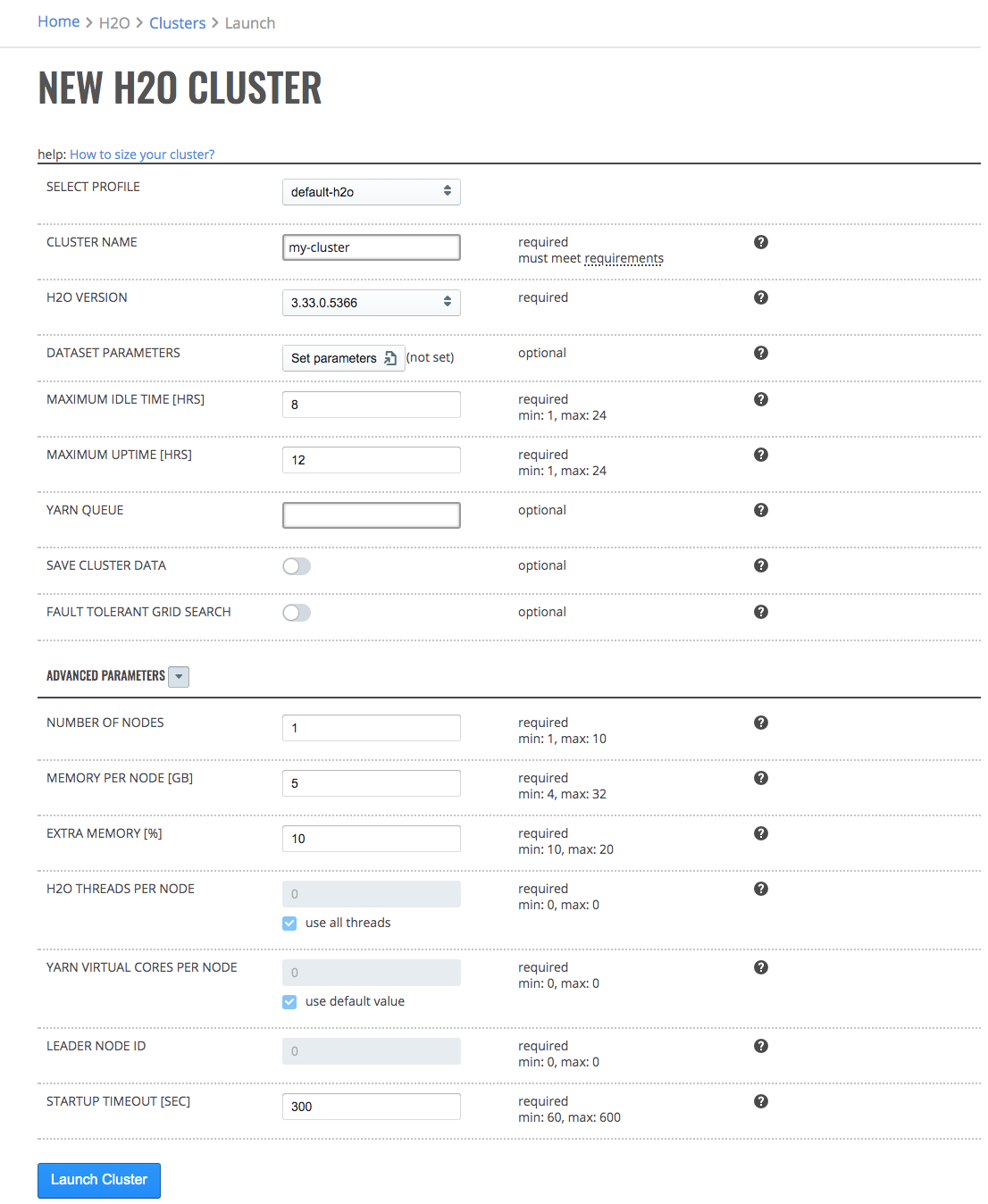
Task: Focus the Number of Nodes field
Action: point(372,728)
